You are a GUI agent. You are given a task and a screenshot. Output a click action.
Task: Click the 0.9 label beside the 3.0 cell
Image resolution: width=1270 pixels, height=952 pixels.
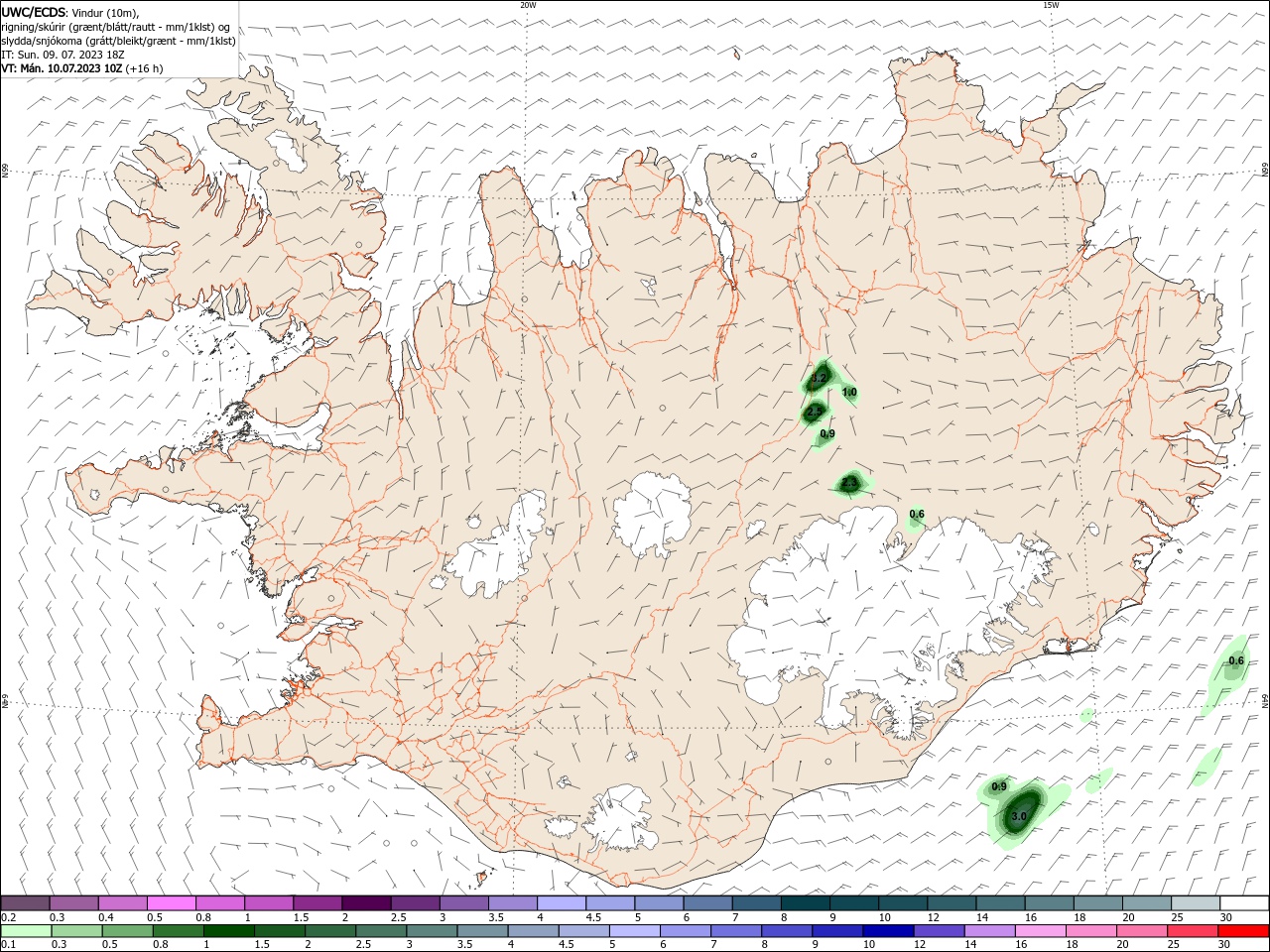[999, 786]
